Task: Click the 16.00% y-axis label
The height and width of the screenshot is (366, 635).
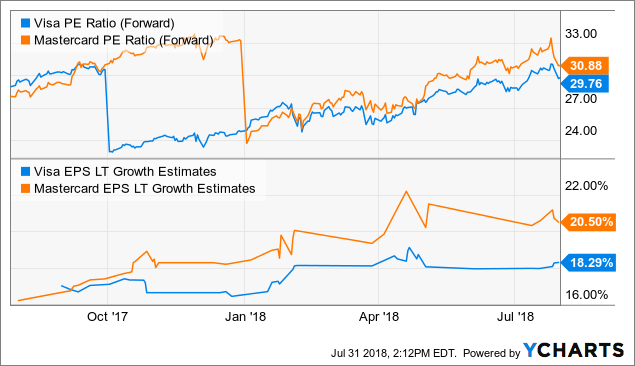Action: [586, 295]
